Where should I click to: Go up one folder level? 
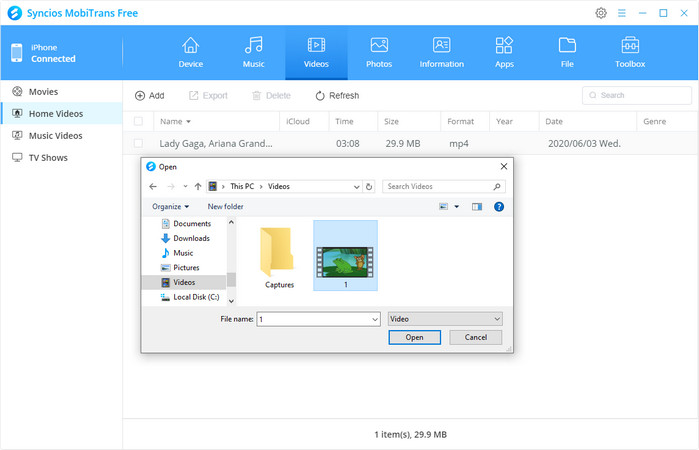(x=198, y=186)
